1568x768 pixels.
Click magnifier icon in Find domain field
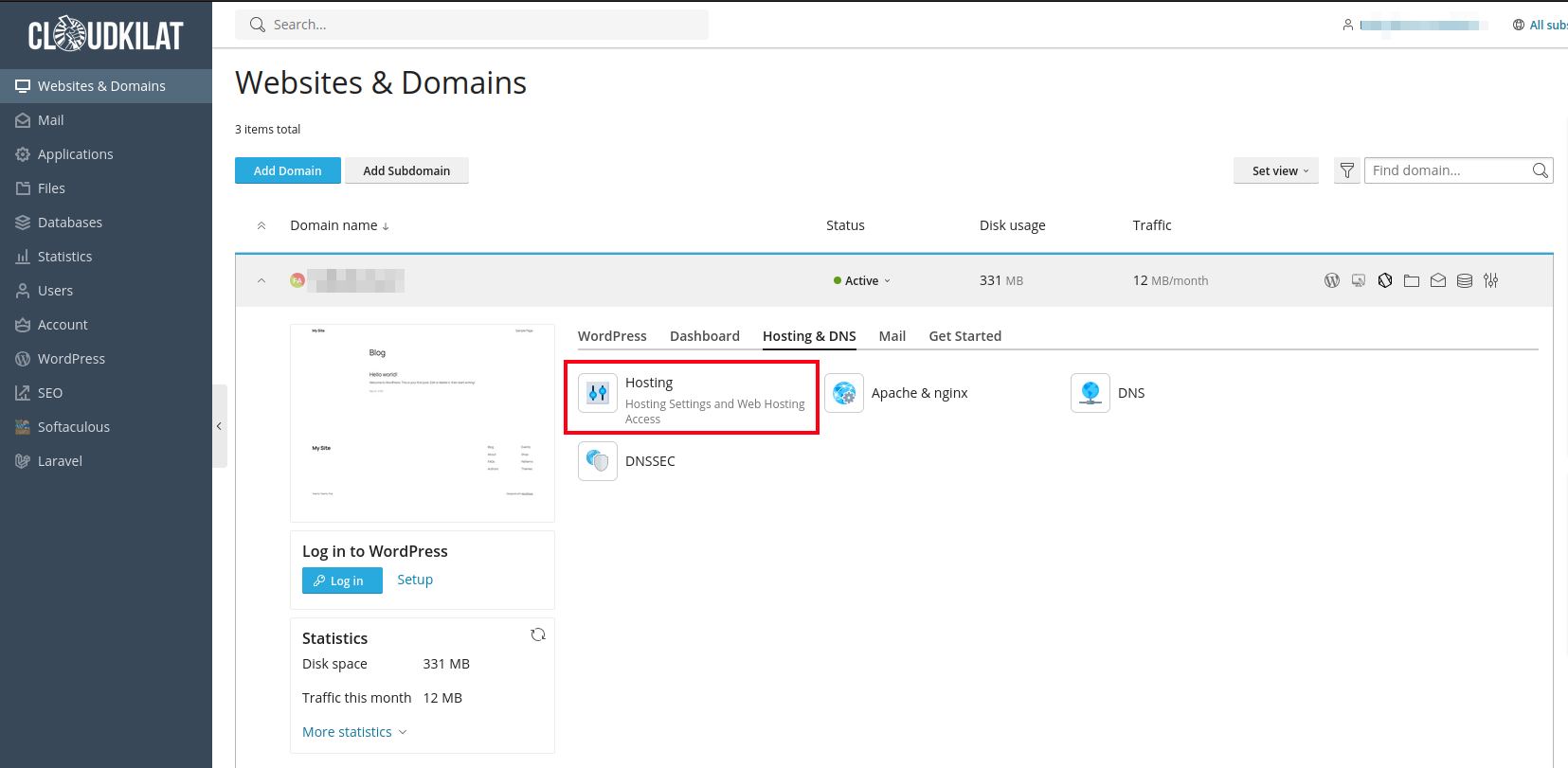(x=1541, y=170)
